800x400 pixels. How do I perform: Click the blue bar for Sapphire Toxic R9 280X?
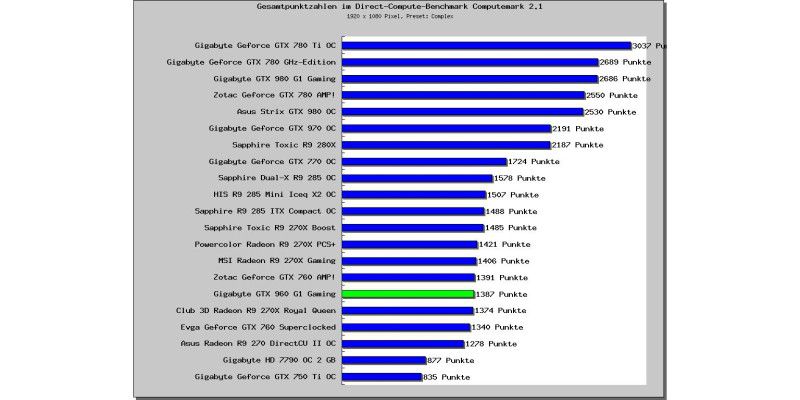pos(446,145)
